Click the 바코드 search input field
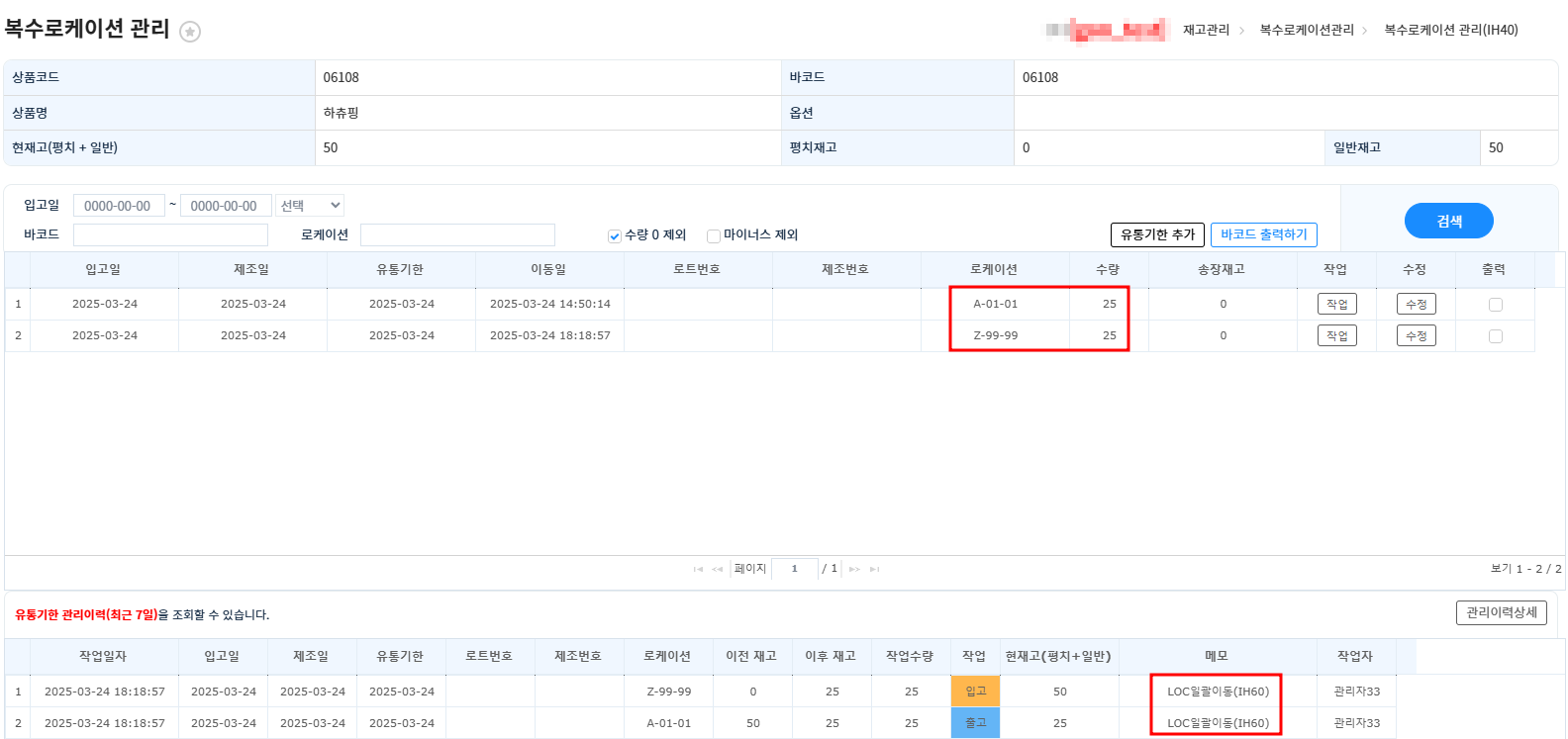This screenshot has height=739, width=1568. [x=170, y=234]
